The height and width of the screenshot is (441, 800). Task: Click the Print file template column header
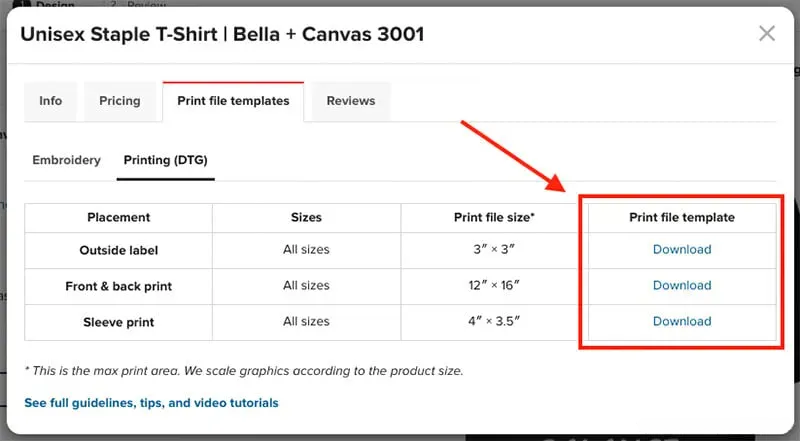[682, 217]
